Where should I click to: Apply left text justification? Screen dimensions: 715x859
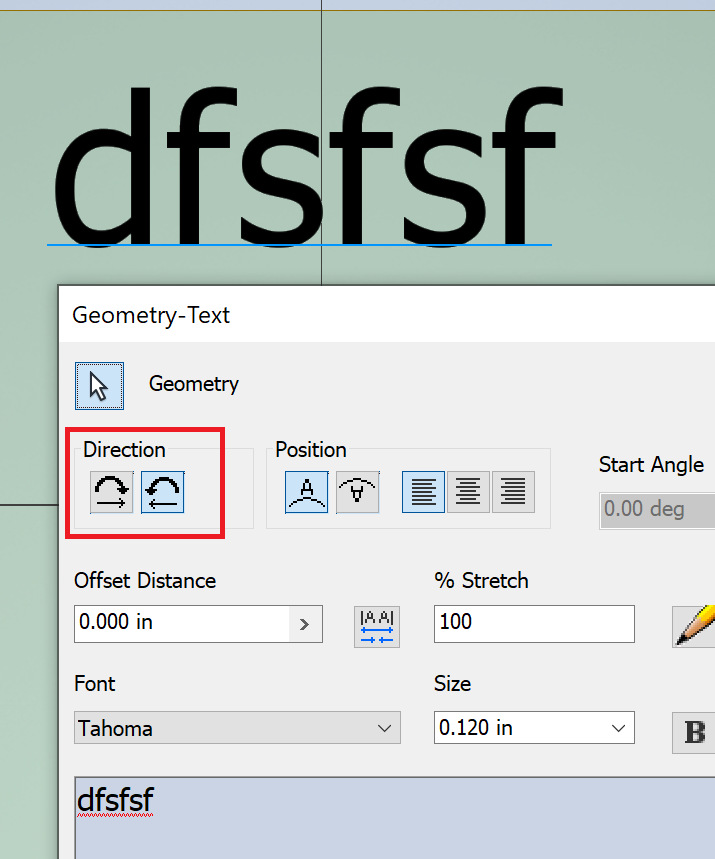click(424, 492)
